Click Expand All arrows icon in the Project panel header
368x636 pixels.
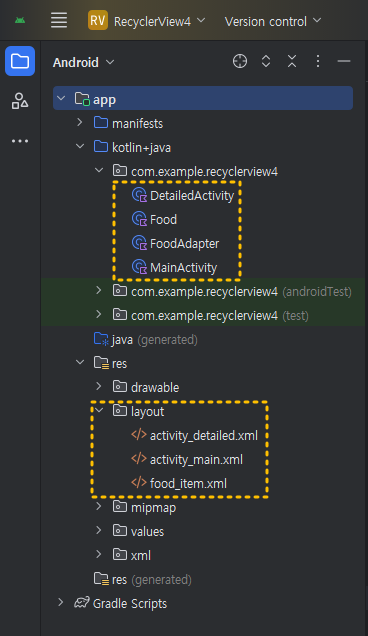266,61
